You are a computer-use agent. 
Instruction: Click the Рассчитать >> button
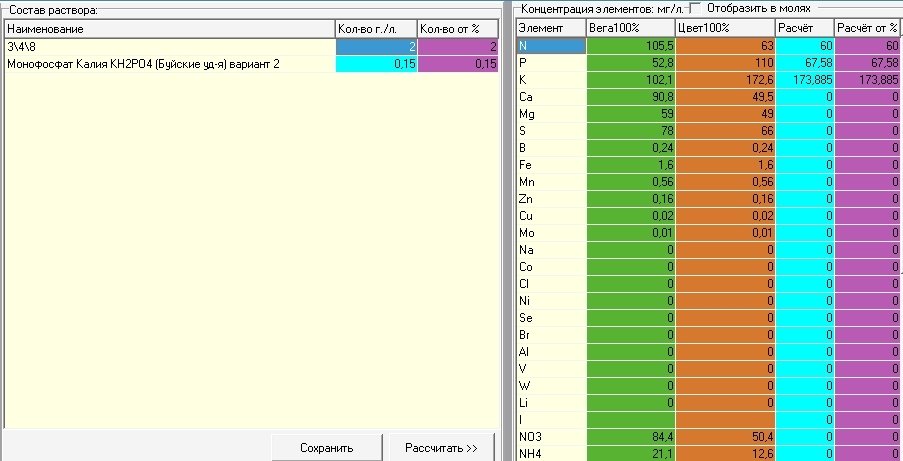click(442, 448)
